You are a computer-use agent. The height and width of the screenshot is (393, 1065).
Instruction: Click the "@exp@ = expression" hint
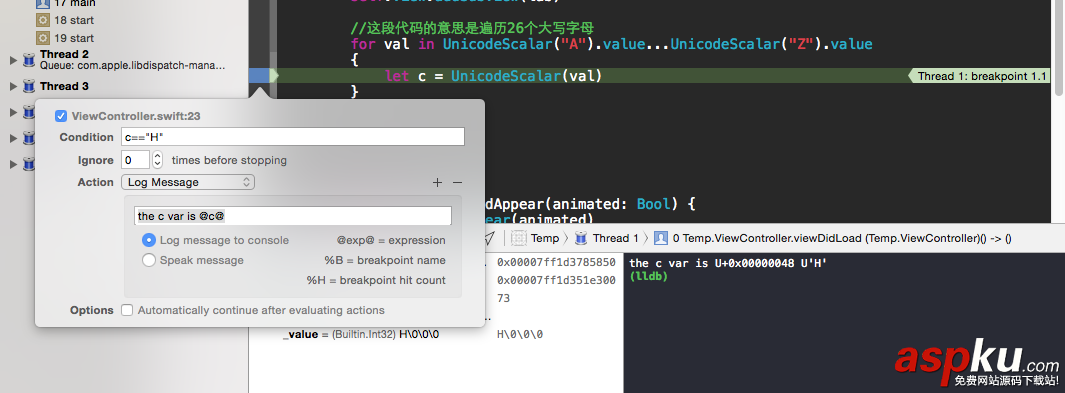(x=391, y=240)
